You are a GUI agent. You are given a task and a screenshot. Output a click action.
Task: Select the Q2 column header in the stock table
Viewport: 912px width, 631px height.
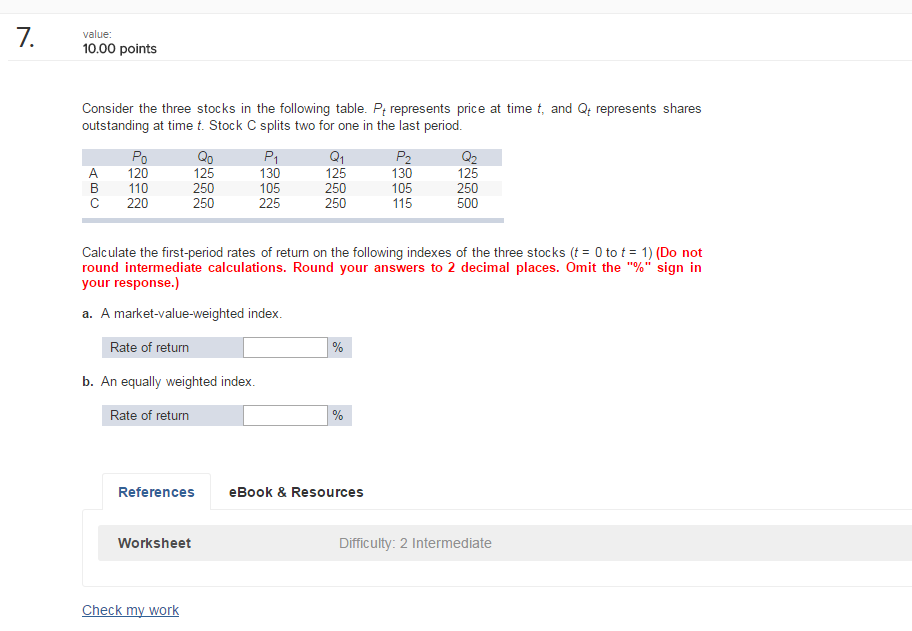click(466, 157)
